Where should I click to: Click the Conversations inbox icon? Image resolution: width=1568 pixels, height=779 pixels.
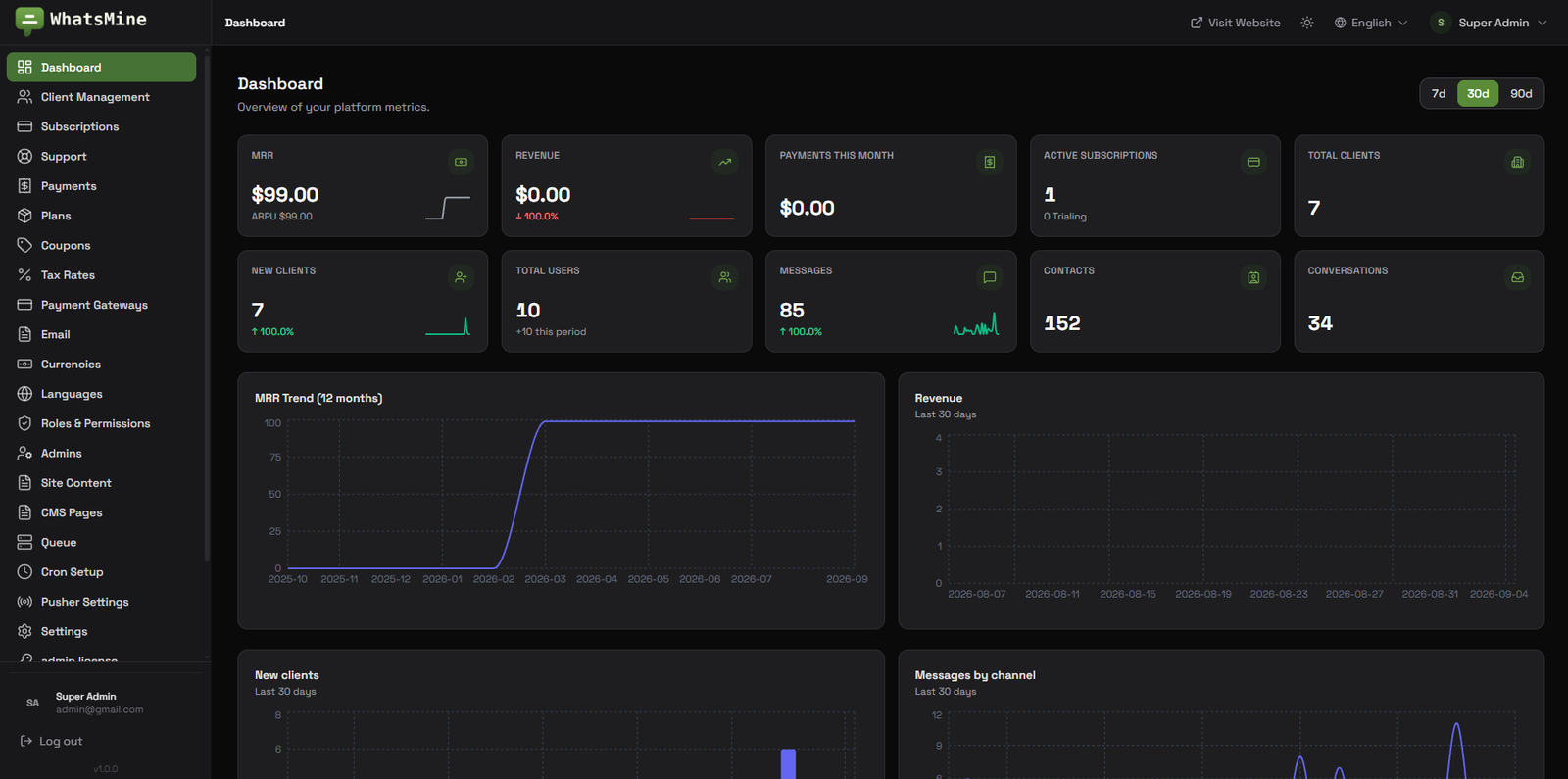tap(1518, 277)
